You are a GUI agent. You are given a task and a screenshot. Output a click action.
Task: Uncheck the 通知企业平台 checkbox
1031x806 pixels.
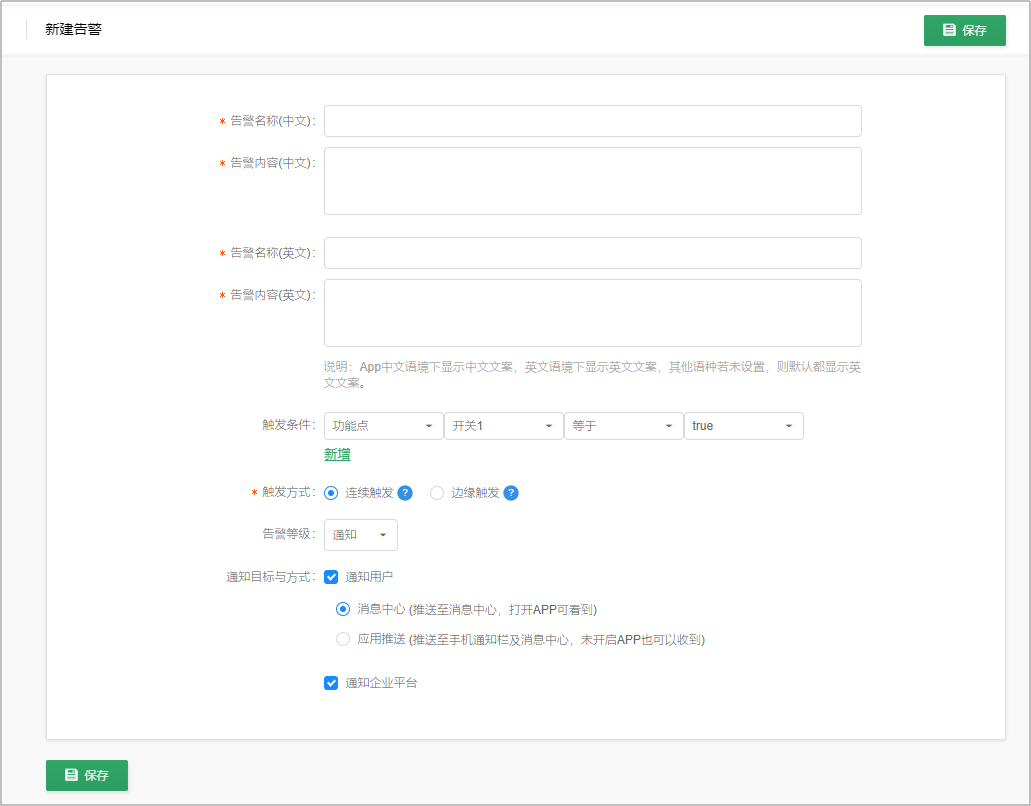[331, 683]
